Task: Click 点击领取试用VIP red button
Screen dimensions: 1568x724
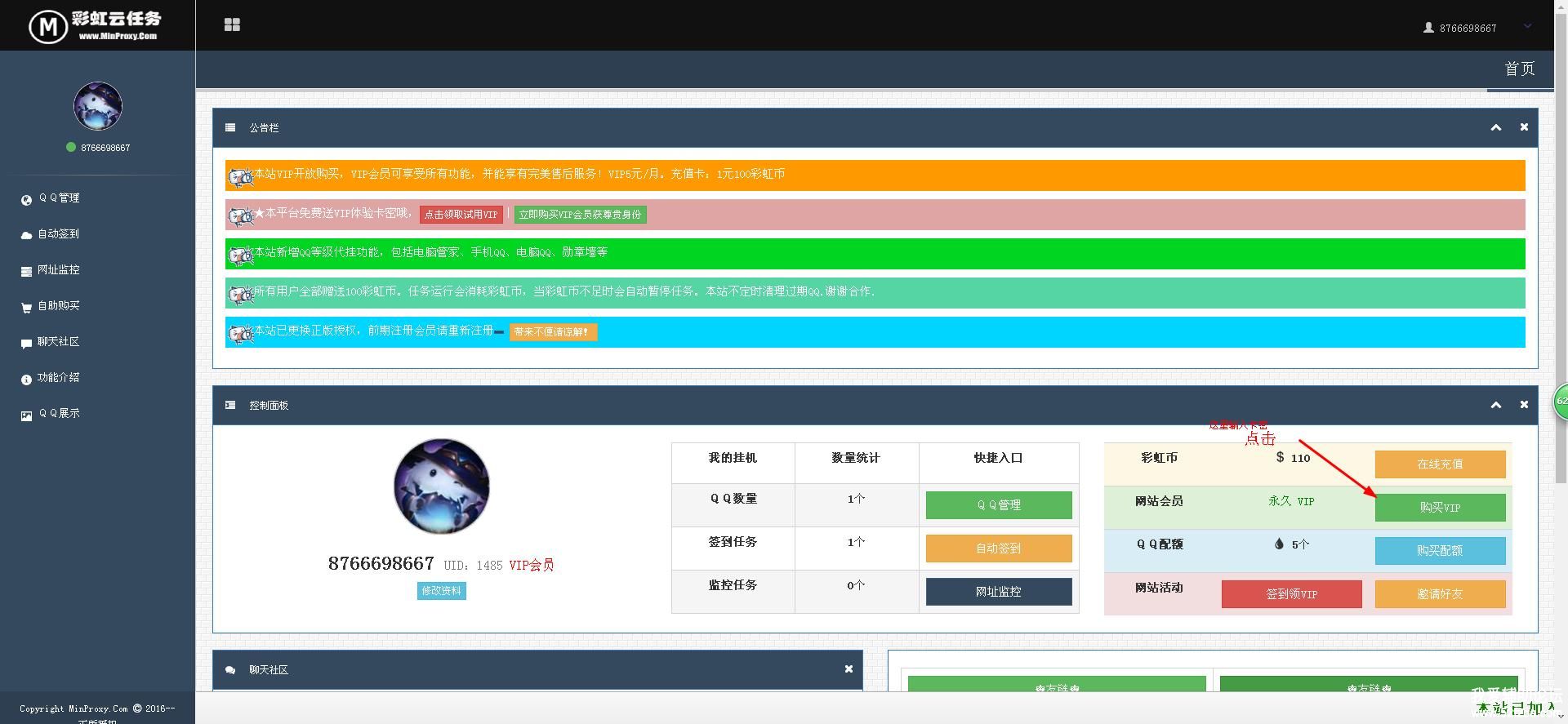Action: [461, 215]
